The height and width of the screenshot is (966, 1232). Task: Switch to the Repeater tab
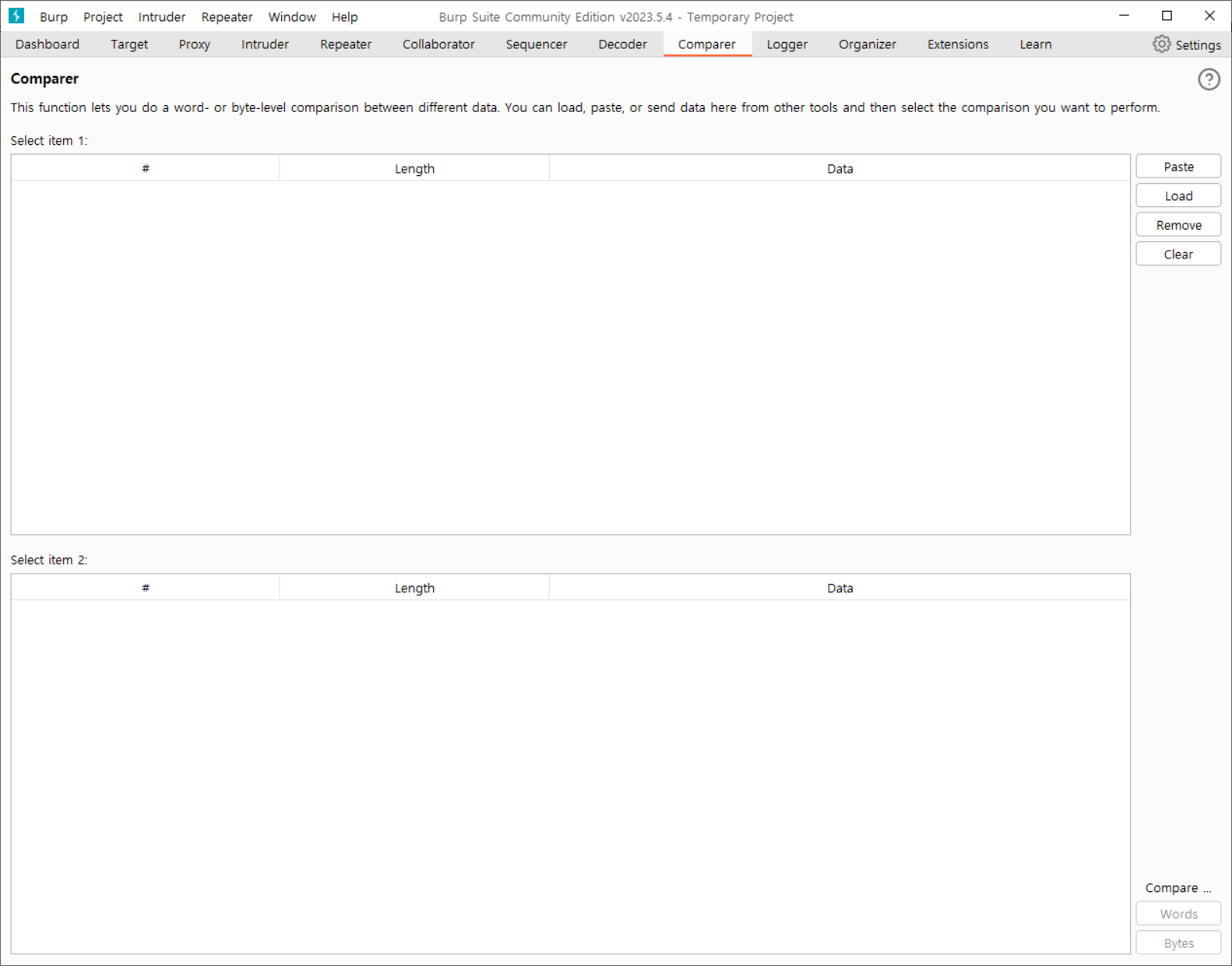tap(346, 44)
